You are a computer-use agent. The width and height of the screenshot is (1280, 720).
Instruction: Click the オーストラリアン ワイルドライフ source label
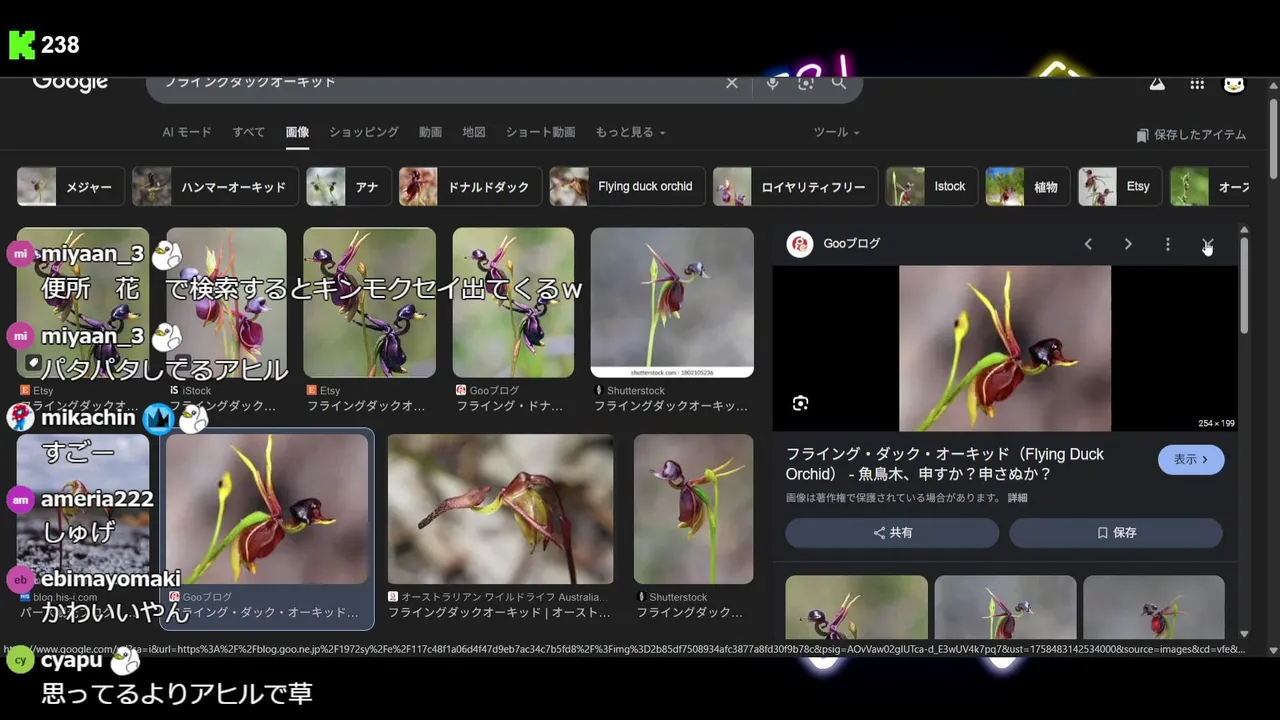(504, 597)
